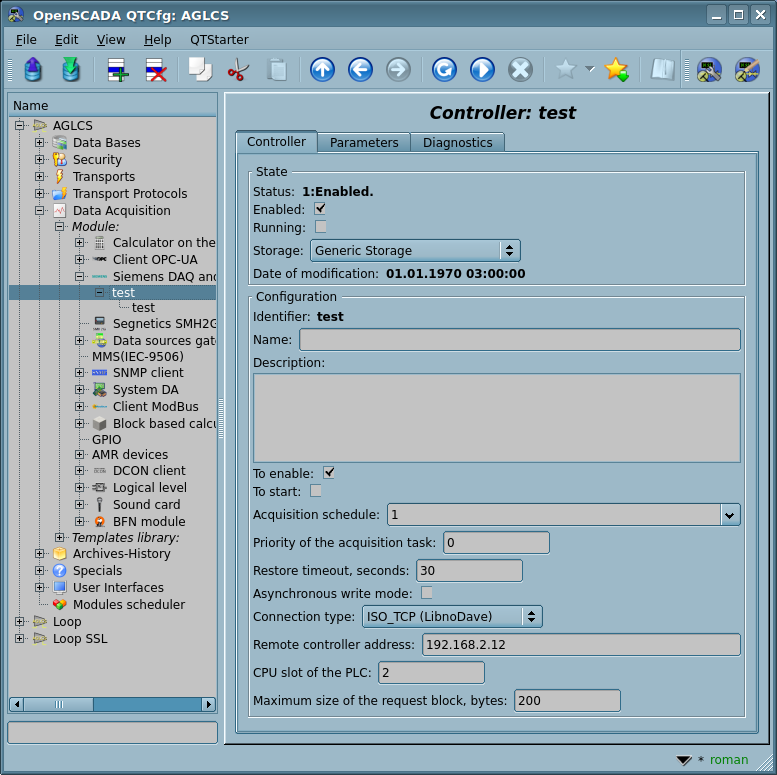This screenshot has width=777, height=775.
Task: Enable Asynchronous write mode checkbox
Action: click(x=427, y=592)
